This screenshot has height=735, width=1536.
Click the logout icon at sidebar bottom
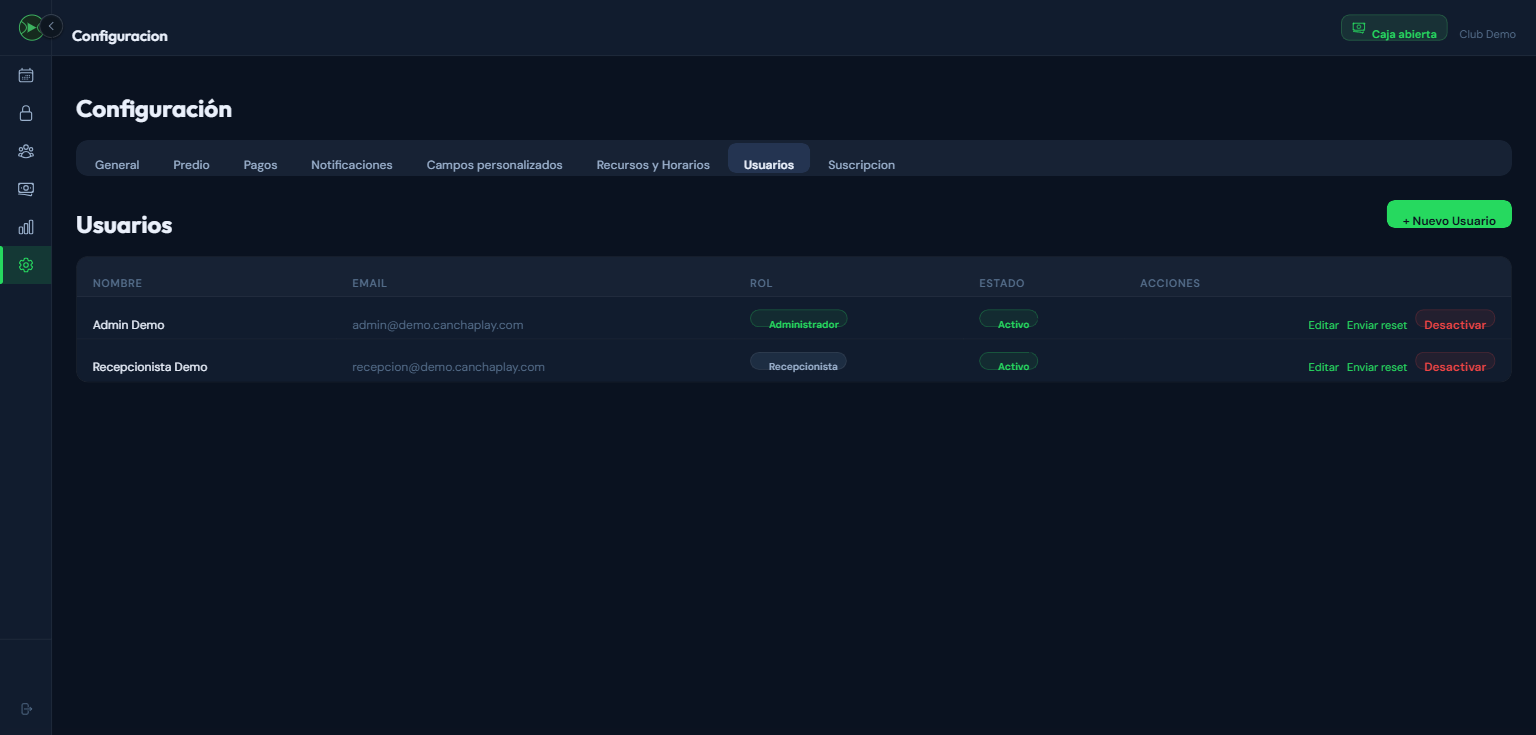pos(26,709)
